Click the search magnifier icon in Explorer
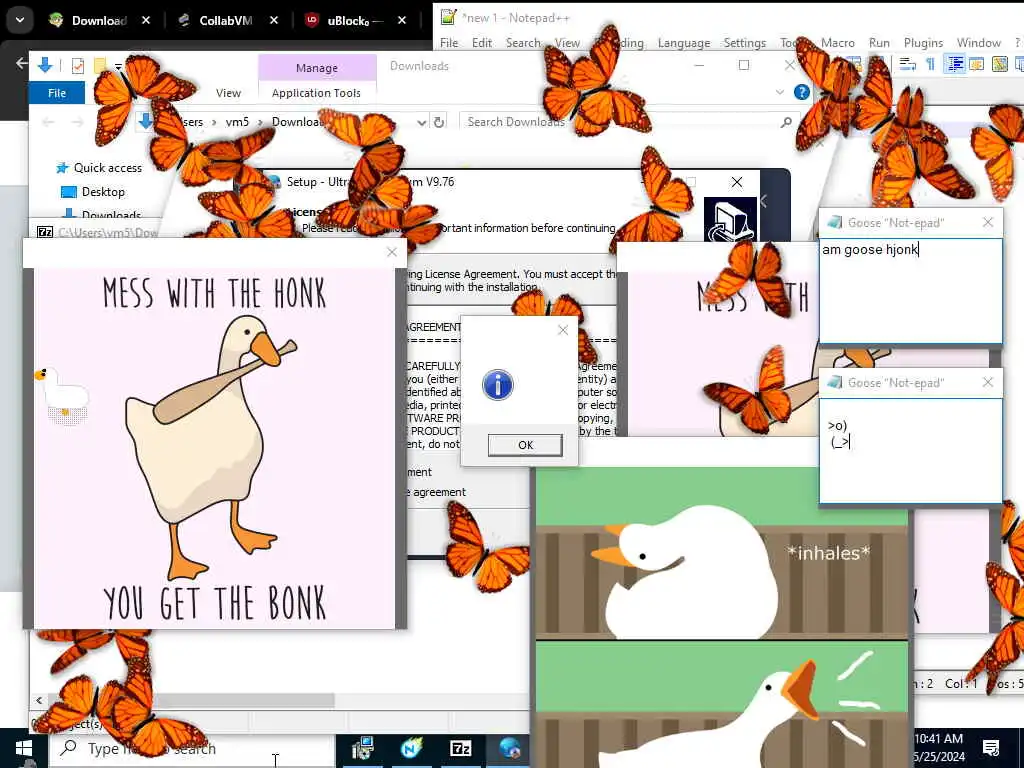Image resolution: width=1024 pixels, height=768 pixels. coord(786,122)
